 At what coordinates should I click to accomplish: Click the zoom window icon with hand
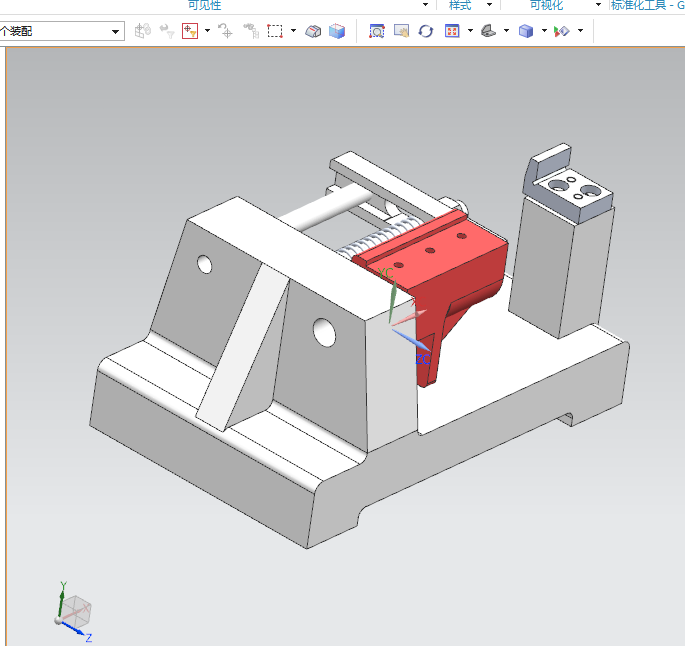(x=402, y=32)
